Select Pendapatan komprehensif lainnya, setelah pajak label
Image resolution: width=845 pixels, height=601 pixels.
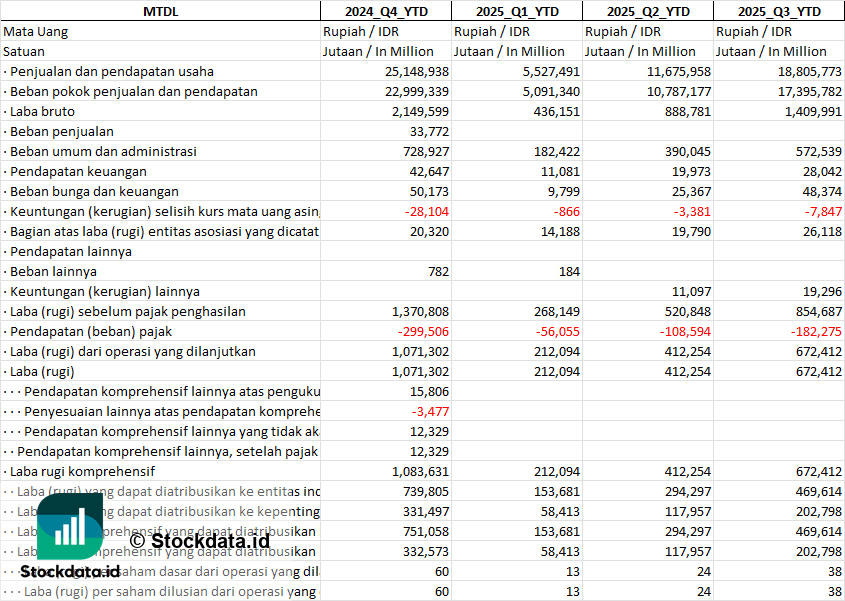161,451
